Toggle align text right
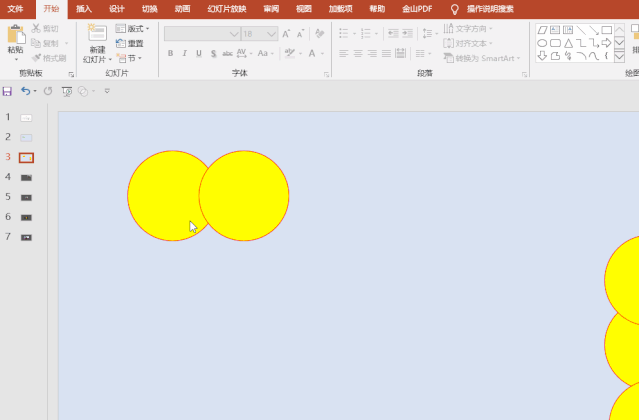The width and height of the screenshot is (639, 420). pos(372,53)
